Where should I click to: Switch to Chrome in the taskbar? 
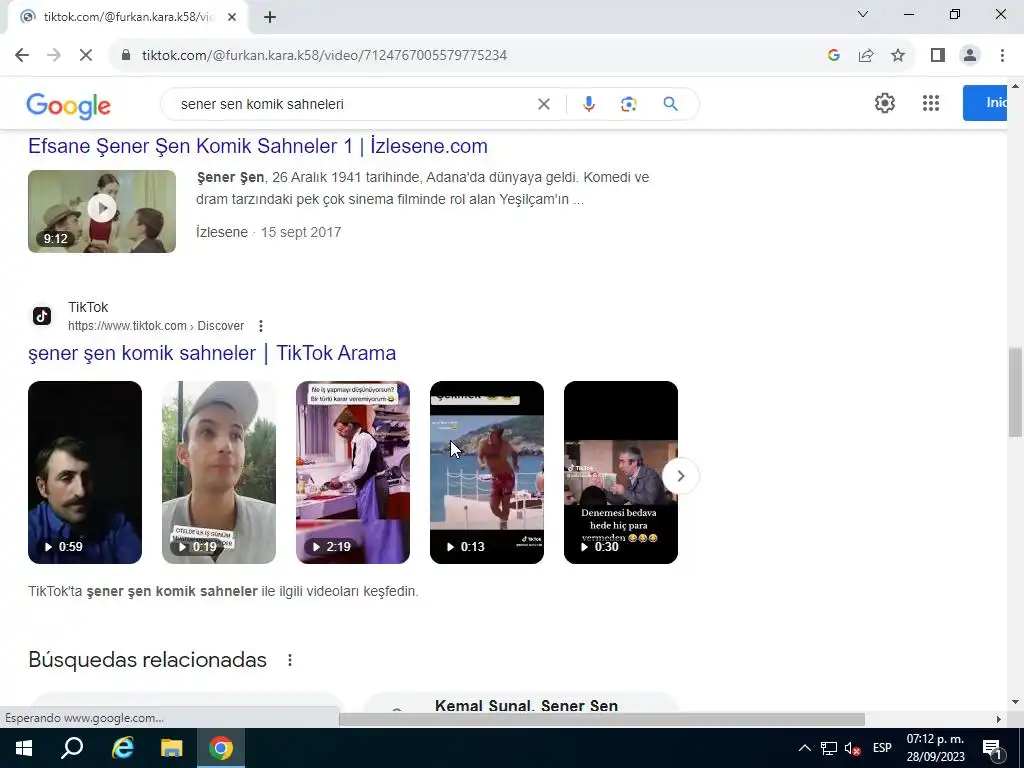[221, 748]
